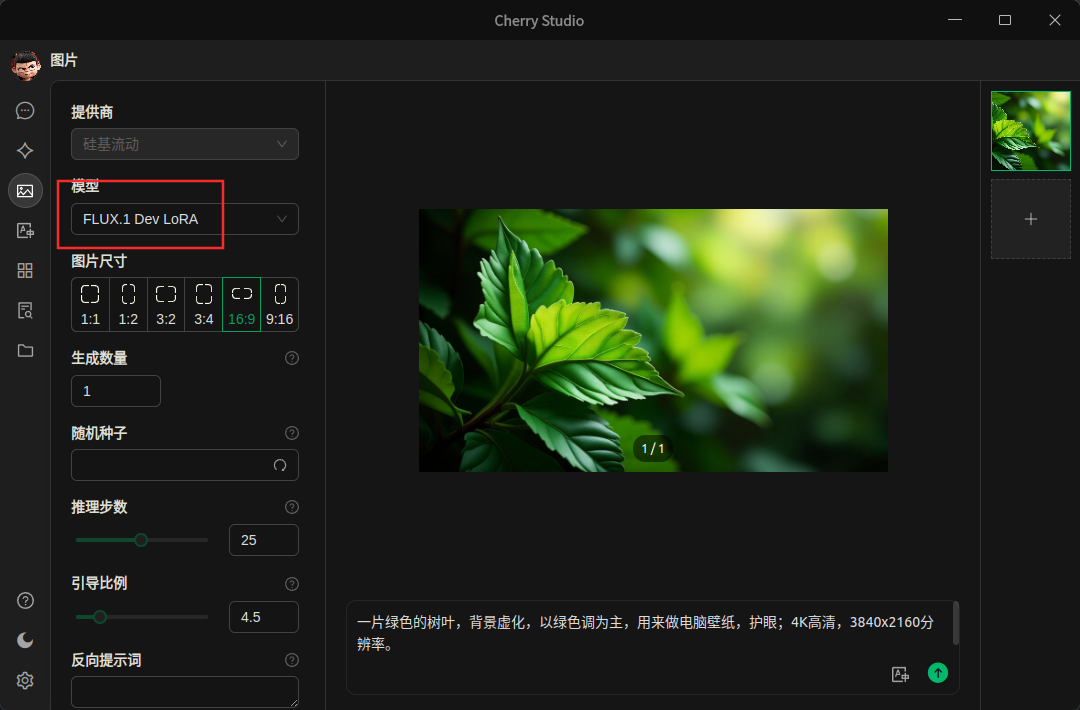Image resolution: width=1080 pixels, height=710 pixels.
Task: Open the translate sidebar icon
Action: coord(25,231)
